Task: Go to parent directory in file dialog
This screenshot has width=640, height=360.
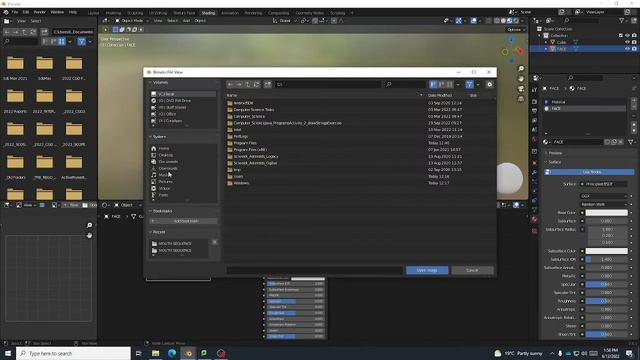Action: [x=248, y=84]
